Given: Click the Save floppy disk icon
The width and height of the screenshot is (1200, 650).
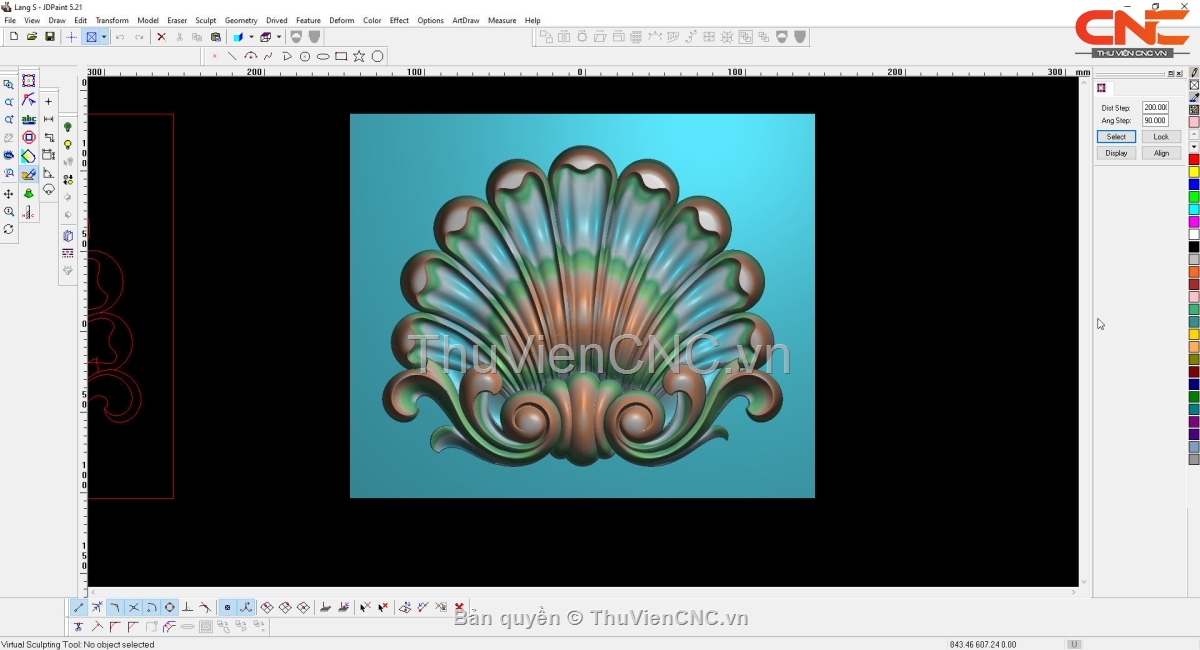Looking at the screenshot, I should tap(50, 37).
